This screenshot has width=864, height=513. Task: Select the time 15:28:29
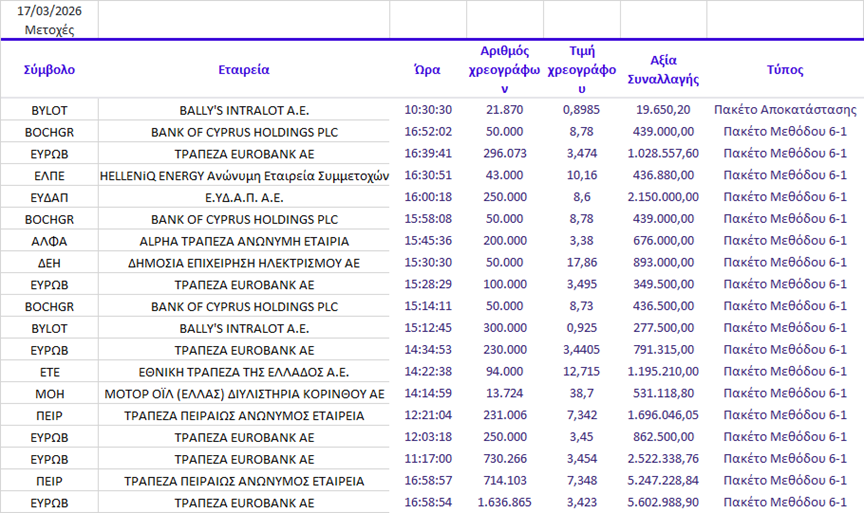pos(428,284)
